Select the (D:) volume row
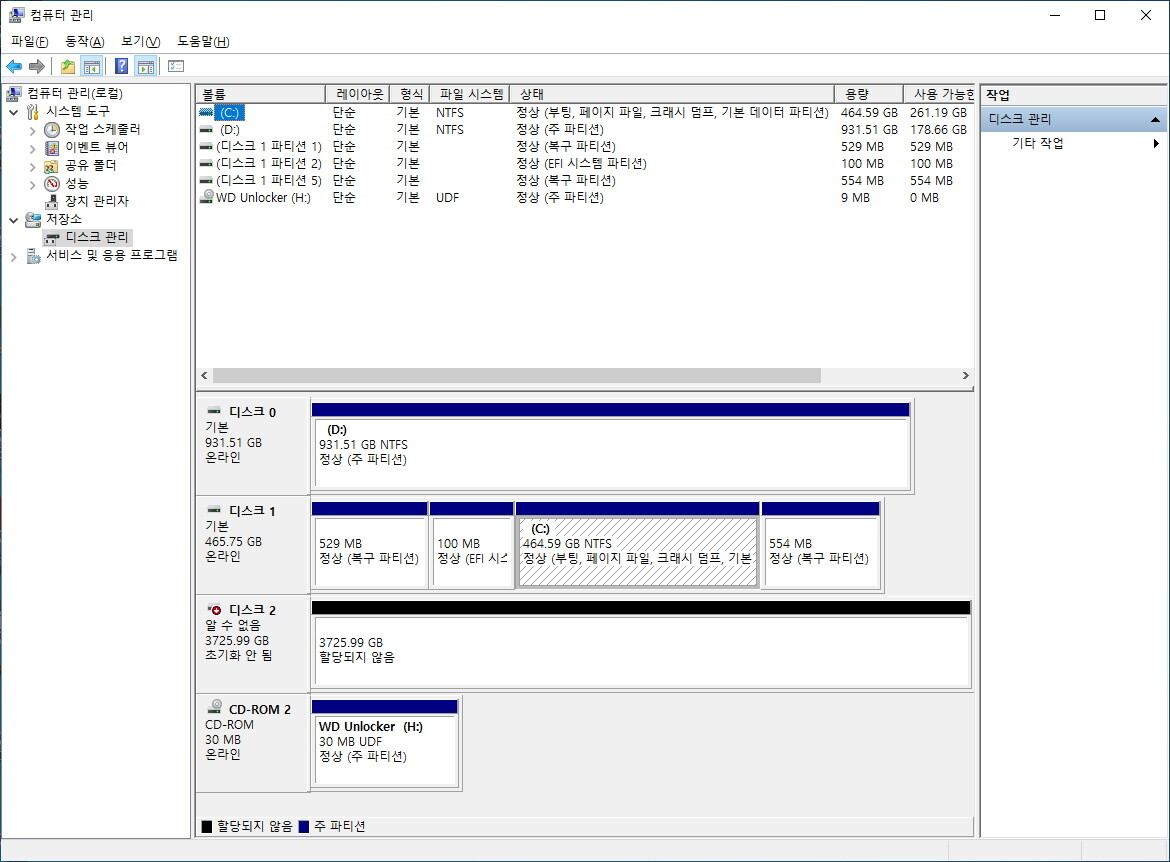This screenshot has width=1170, height=862. tap(585, 130)
